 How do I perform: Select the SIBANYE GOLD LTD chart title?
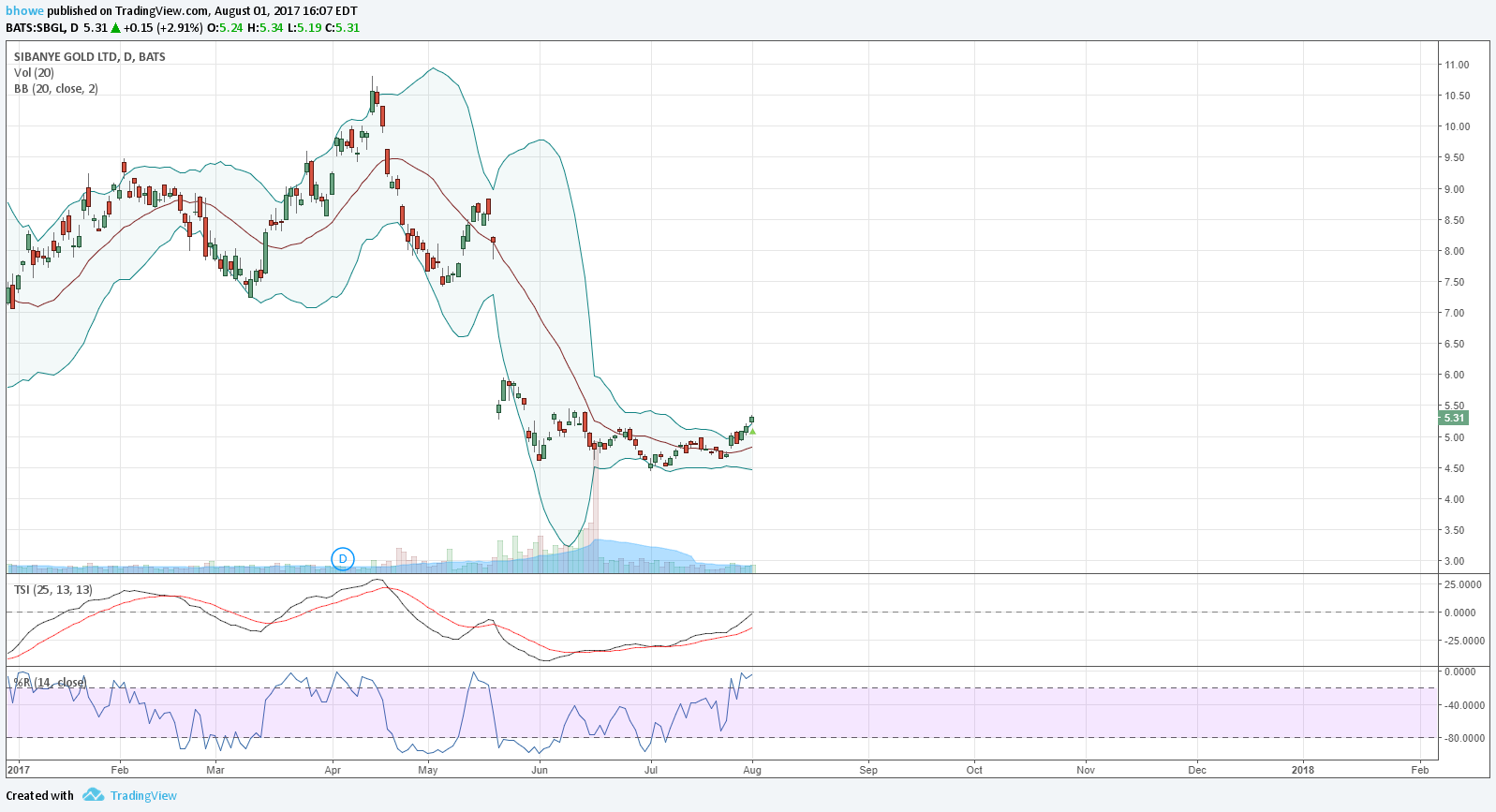tap(90, 56)
